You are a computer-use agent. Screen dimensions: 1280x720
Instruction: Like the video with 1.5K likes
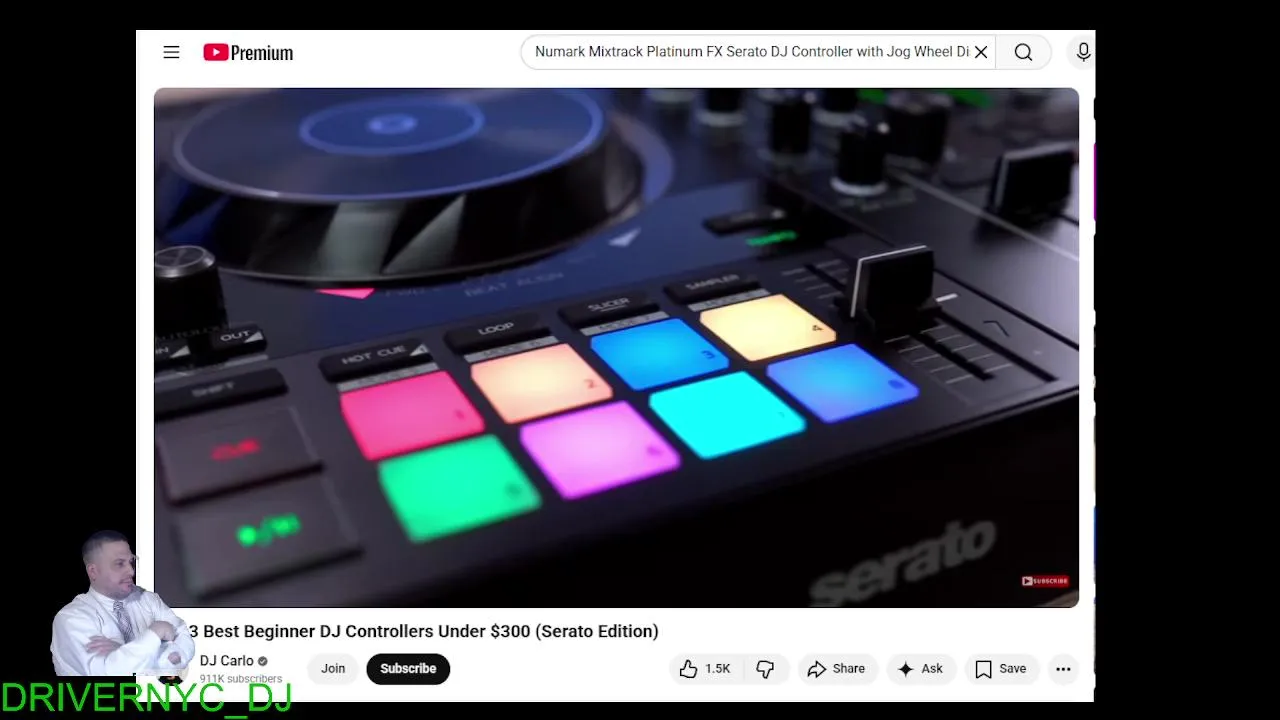706,669
